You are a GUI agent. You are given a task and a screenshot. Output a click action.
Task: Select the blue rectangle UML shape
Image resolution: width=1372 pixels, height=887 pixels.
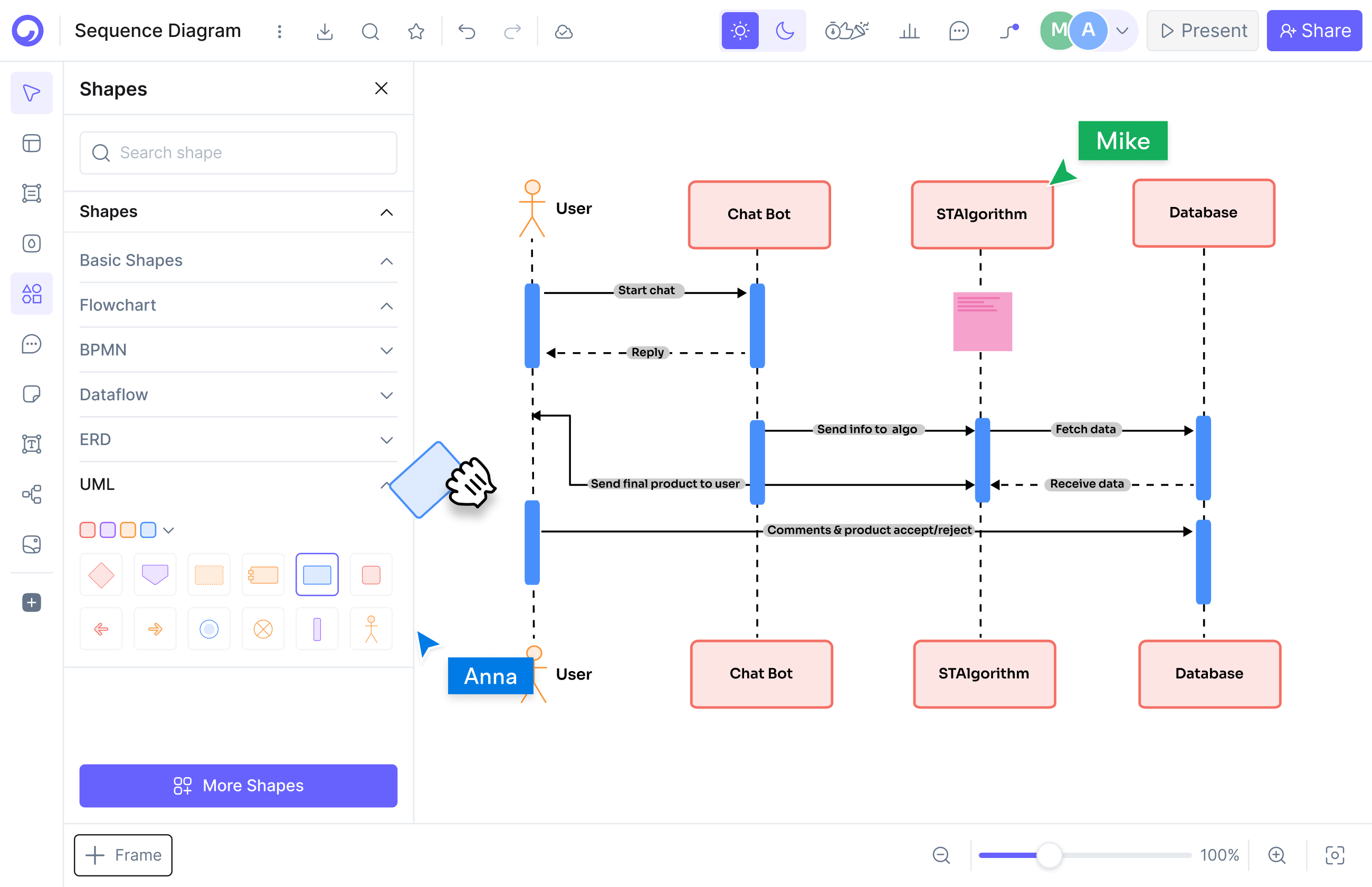(x=317, y=575)
